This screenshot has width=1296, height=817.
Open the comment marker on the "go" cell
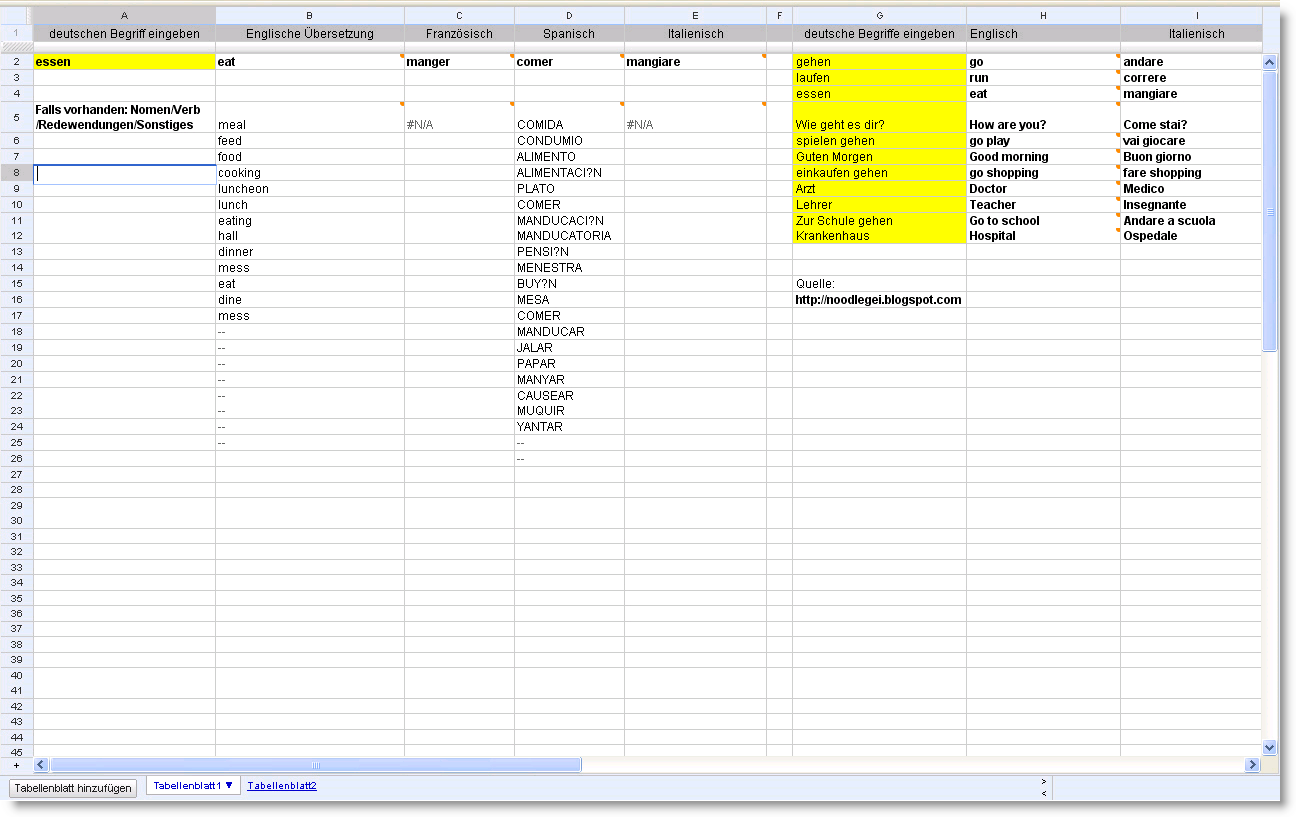coord(1117,57)
